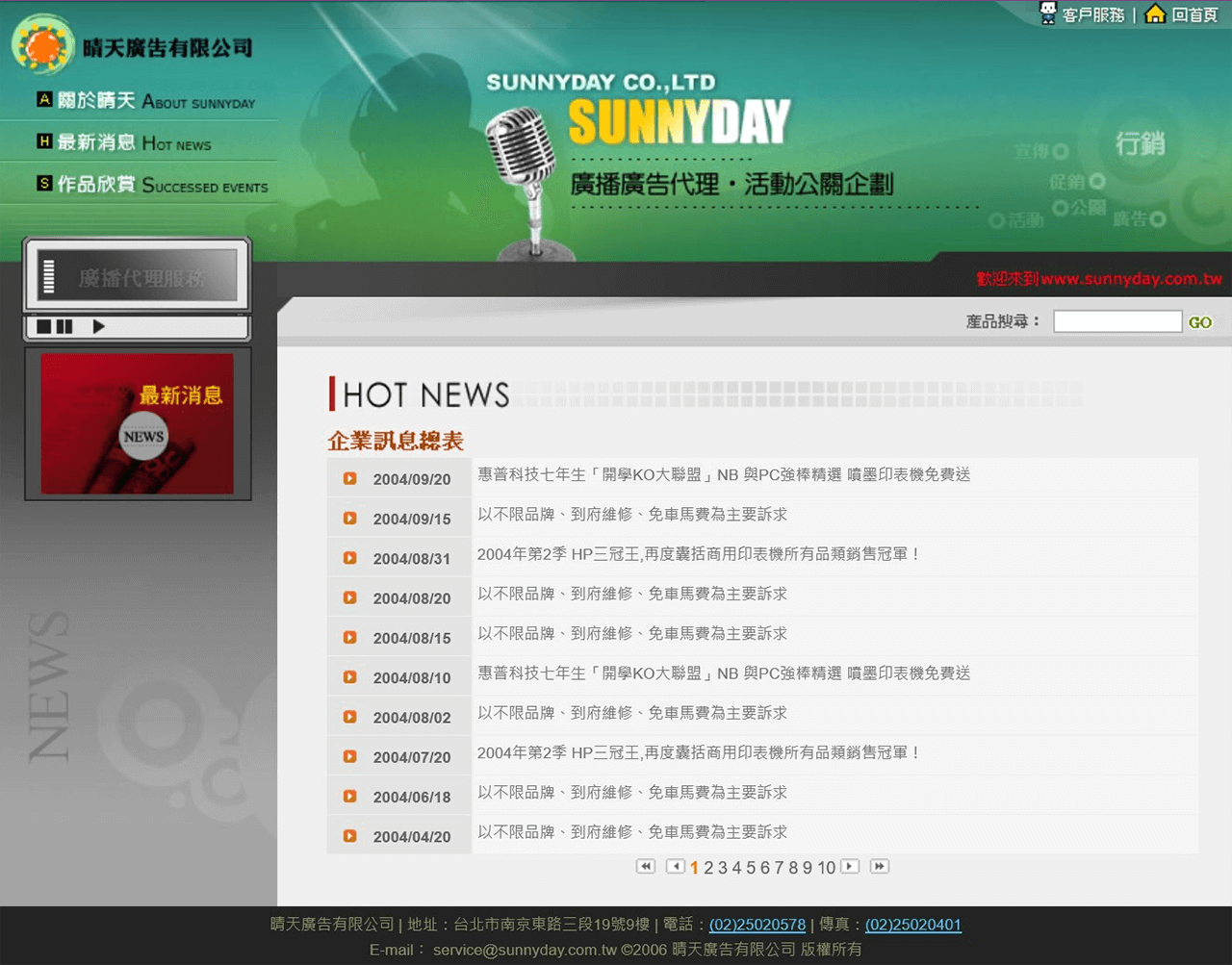Viewport: 1232px width, 965px height.
Task: Open Hot News menu item
Action: pyautogui.click(x=124, y=142)
